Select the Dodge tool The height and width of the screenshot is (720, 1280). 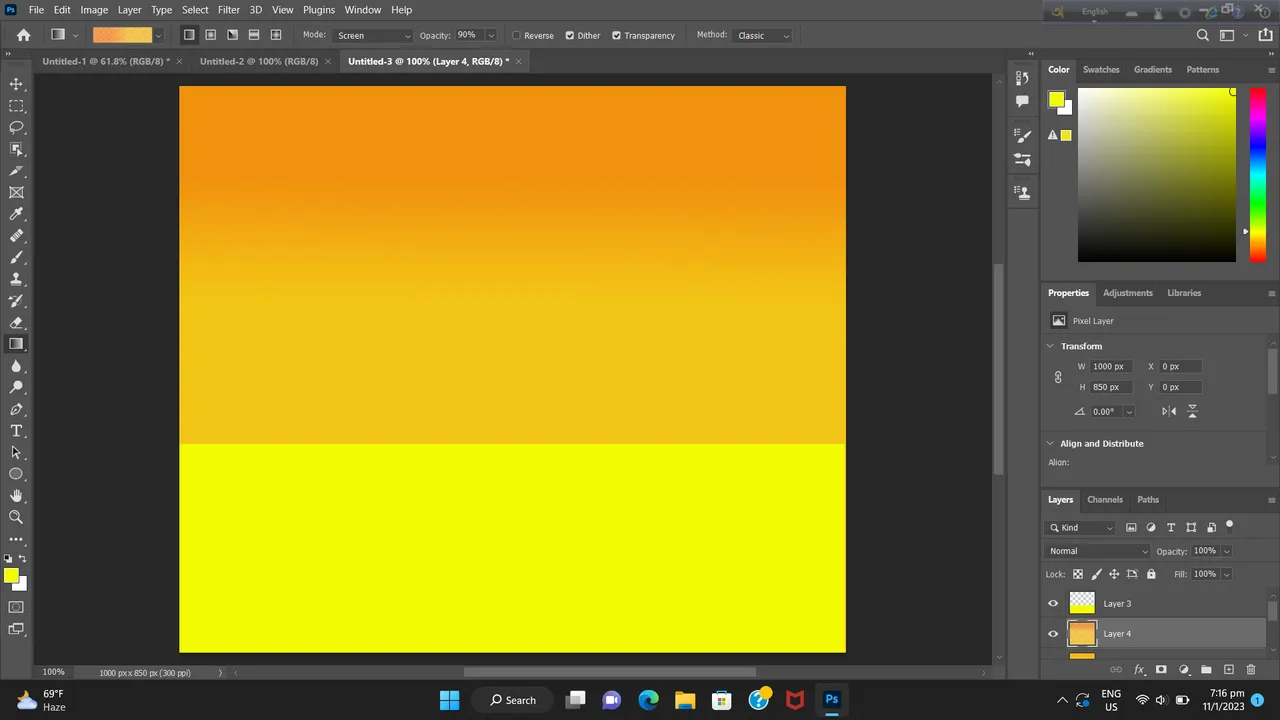(x=16, y=387)
